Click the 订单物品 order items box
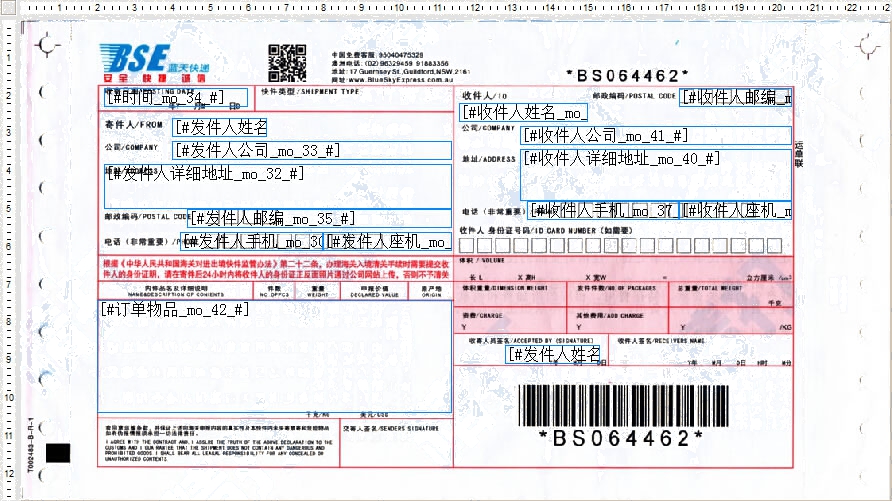This screenshot has width=892, height=501. click(x=274, y=354)
